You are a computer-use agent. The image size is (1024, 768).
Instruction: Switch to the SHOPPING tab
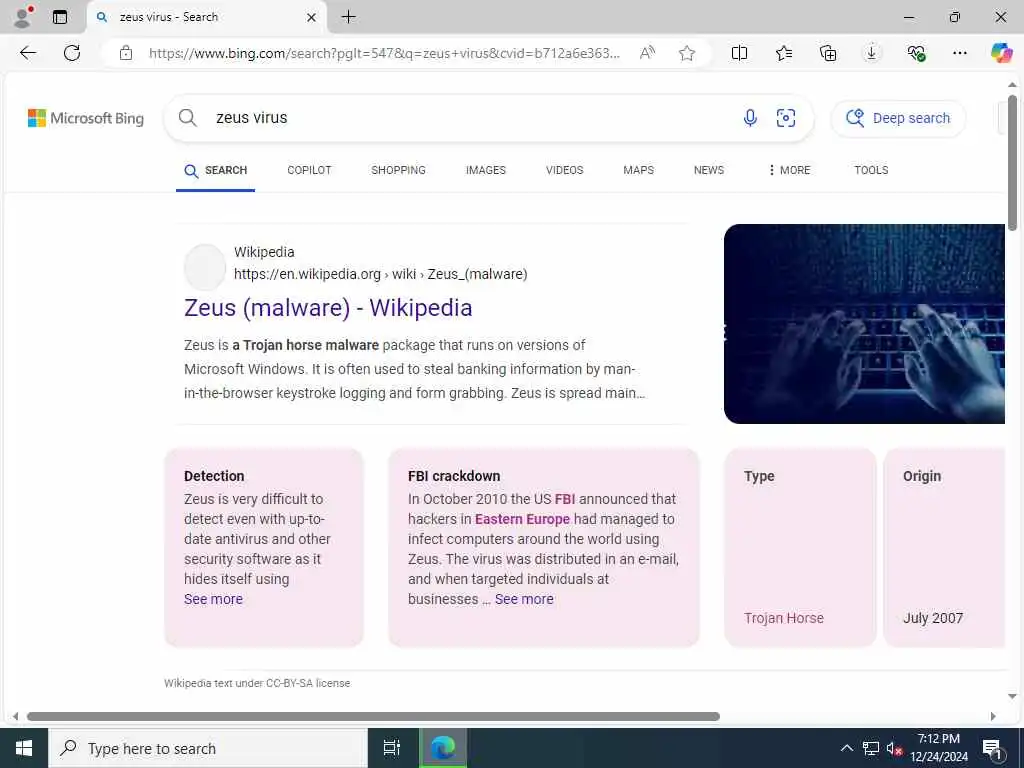point(398,170)
